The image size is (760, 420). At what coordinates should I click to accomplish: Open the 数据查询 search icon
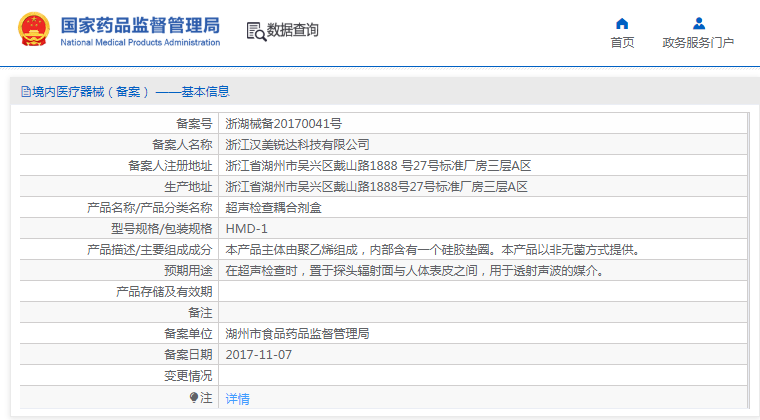(256, 31)
